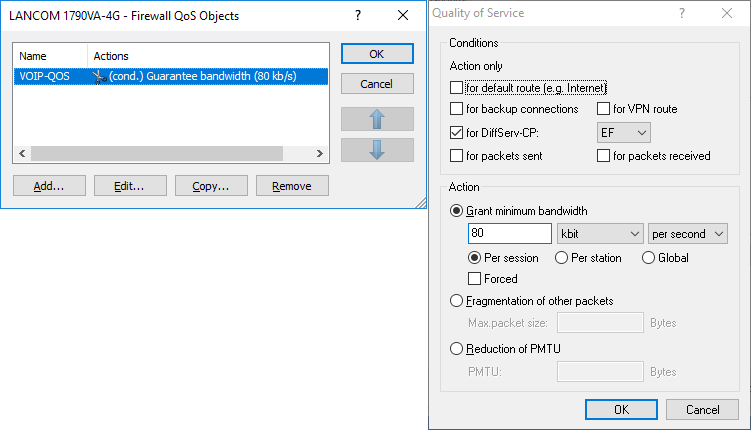Select 'Fragmentation of other packets' action
Image resolution: width=751 pixels, height=430 pixels.
pyautogui.click(x=457, y=301)
